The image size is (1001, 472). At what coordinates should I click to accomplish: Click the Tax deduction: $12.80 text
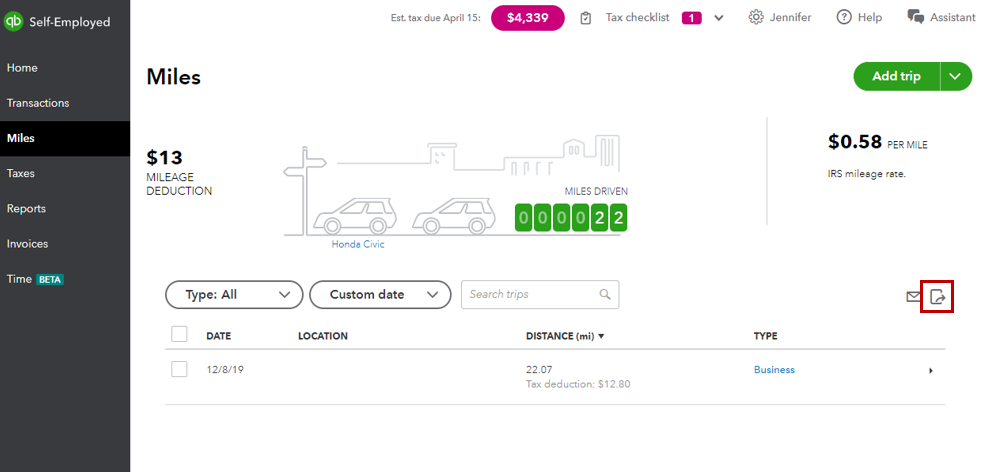click(578, 384)
